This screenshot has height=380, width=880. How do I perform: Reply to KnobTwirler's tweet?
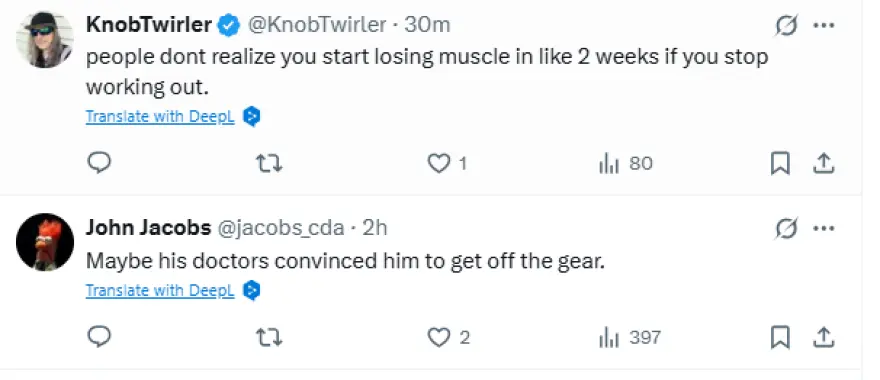click(x=99, y=163)
